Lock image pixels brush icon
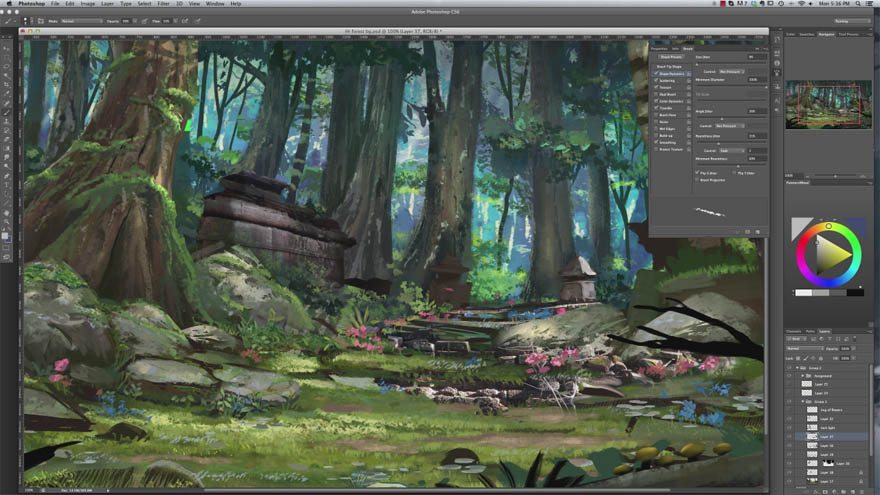Viewport: 880px width, 495px height. click(x=805, y=359)
